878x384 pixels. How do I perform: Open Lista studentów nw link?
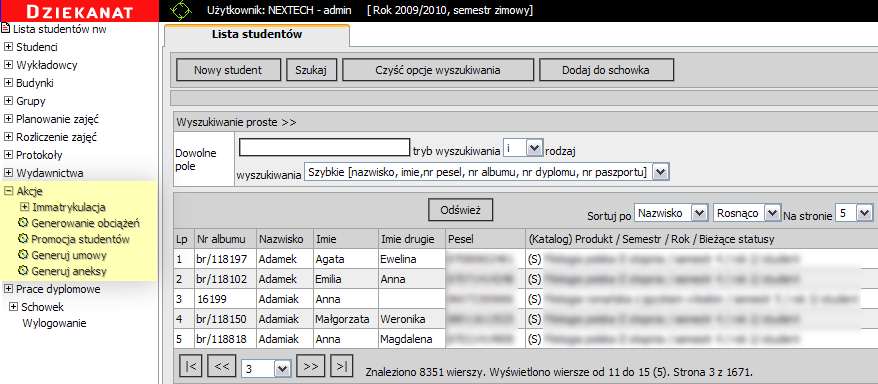click(59, 29)
